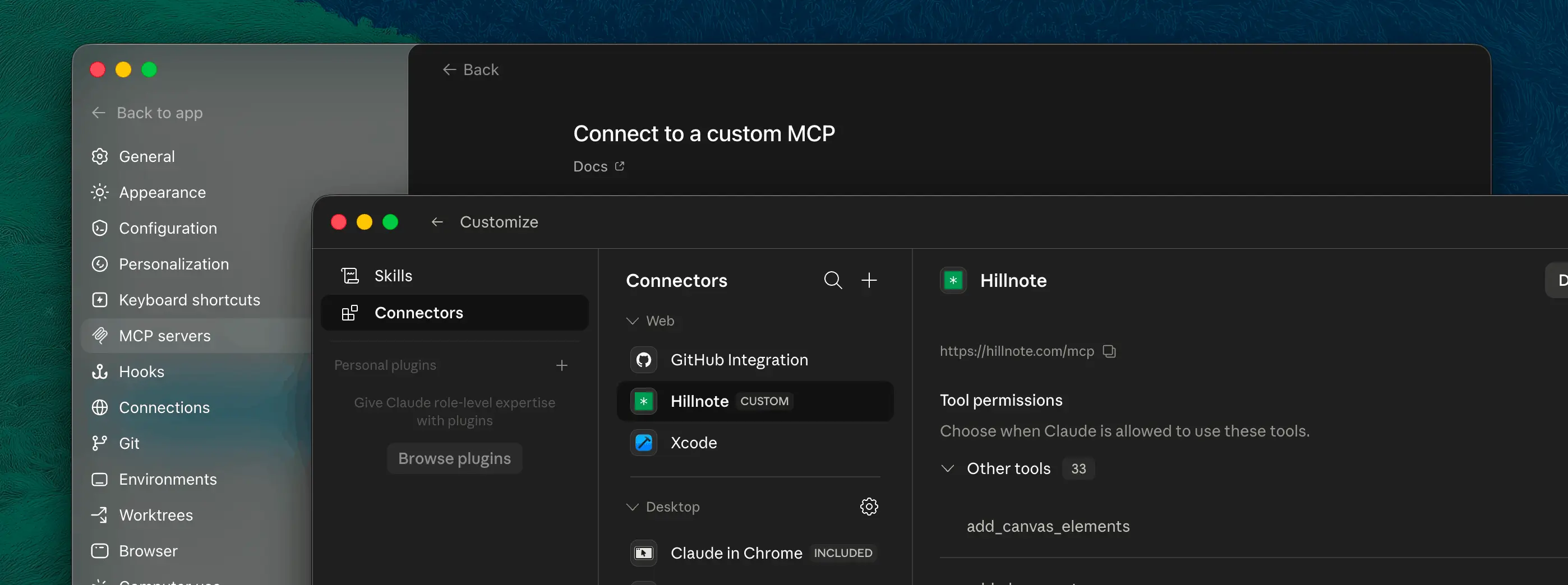Click the Worktrees icon

(x=100, y=515)
